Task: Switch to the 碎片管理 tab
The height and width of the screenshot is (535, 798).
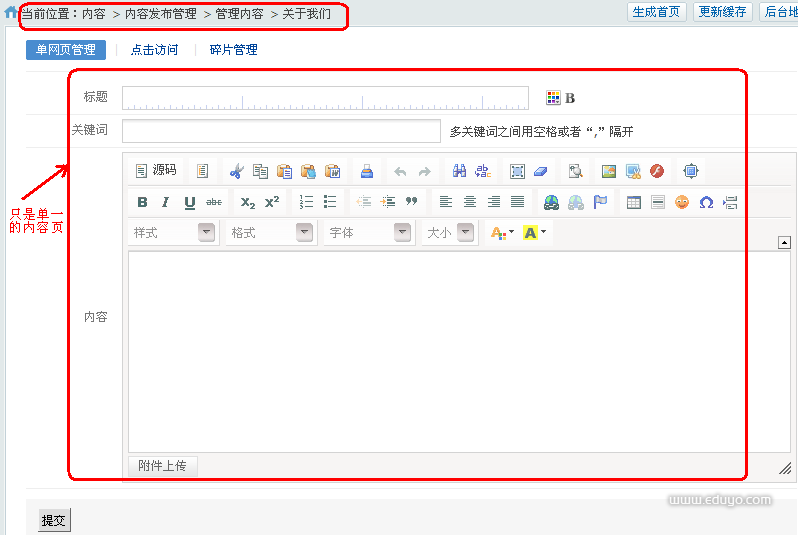Action: tap(233, 50)
